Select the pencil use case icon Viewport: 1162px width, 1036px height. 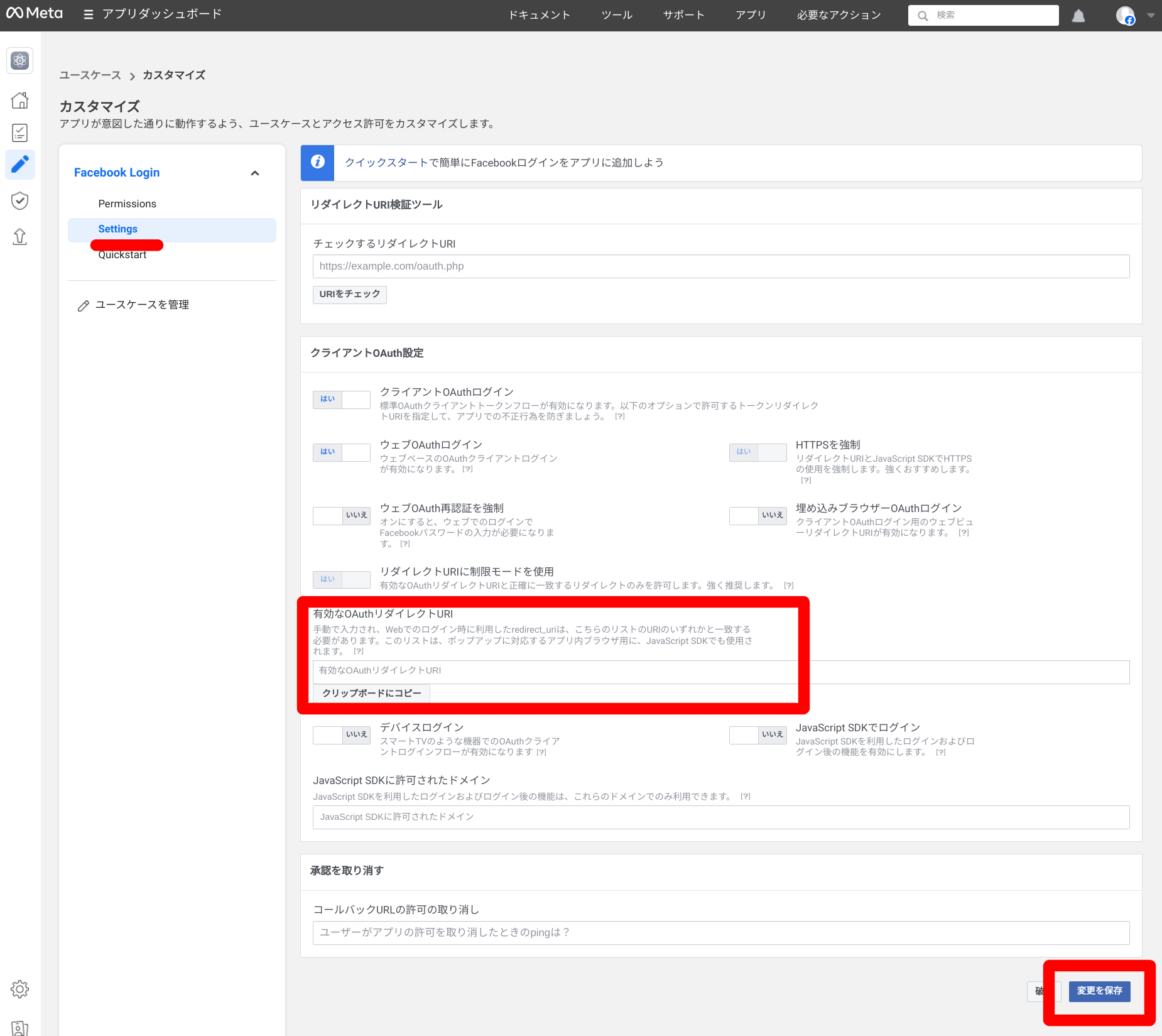[20, 165]
